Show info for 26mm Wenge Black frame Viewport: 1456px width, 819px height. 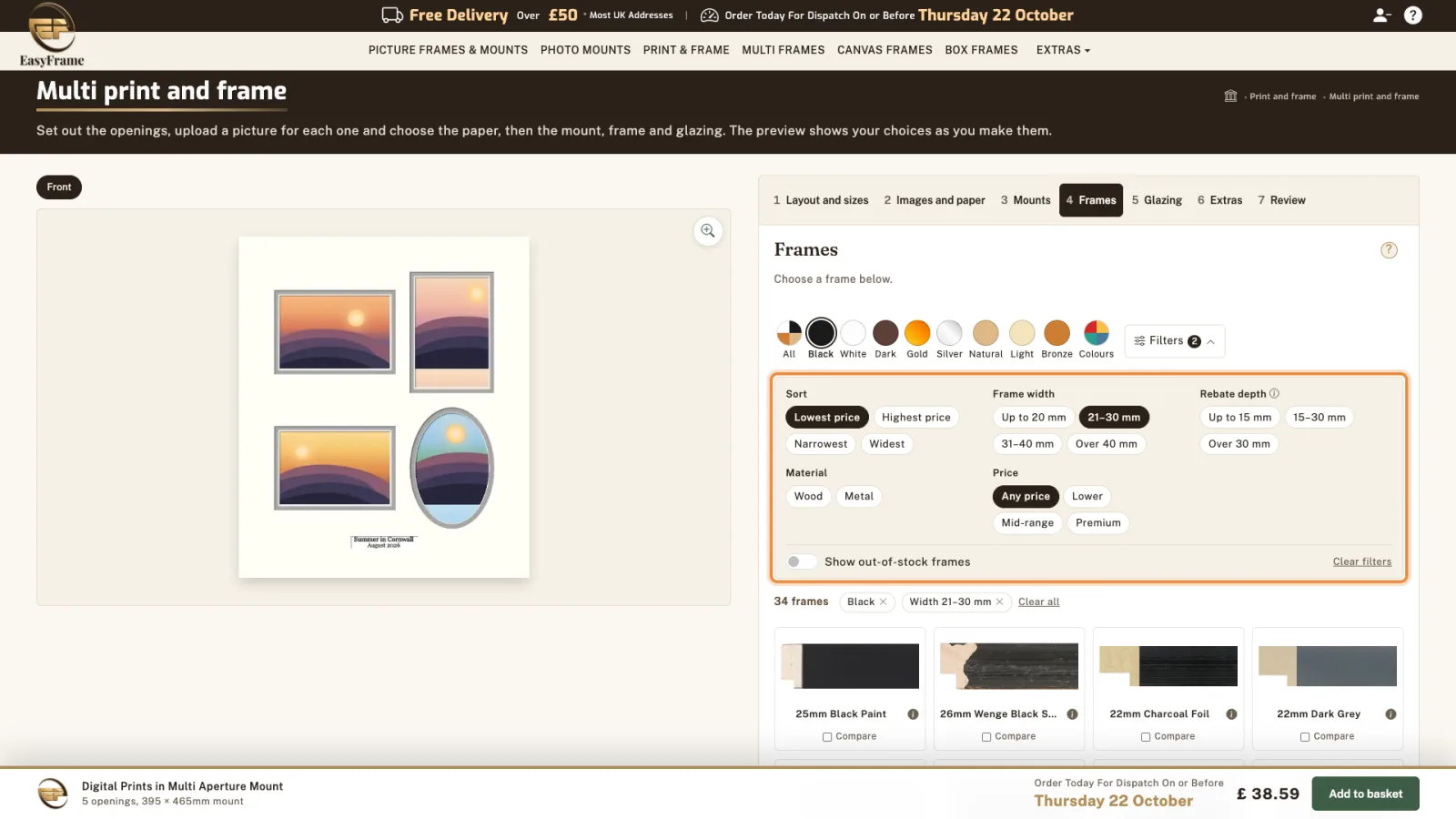[x=1072, y=714]
